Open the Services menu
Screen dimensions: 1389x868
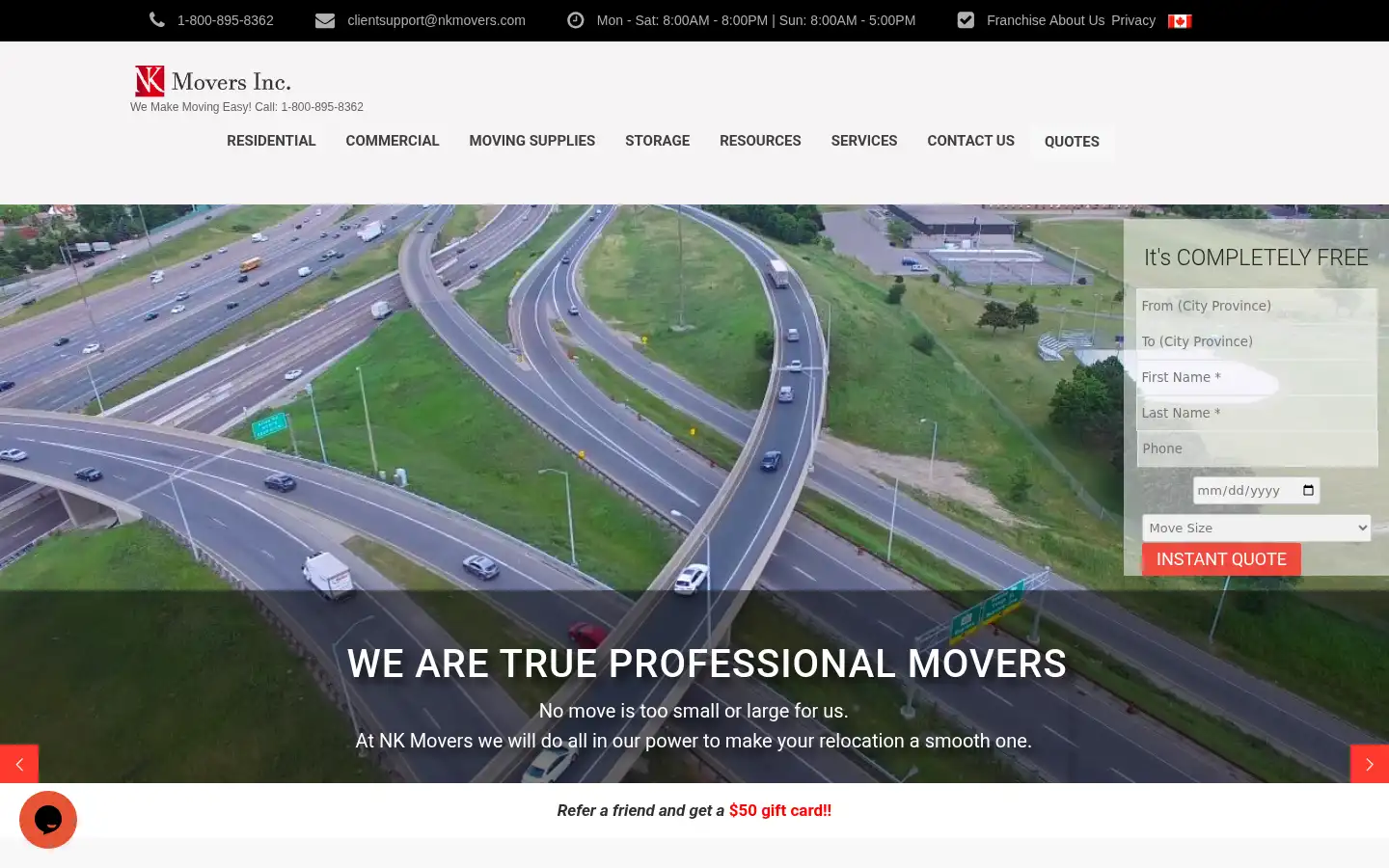click(x=864, y=141)
